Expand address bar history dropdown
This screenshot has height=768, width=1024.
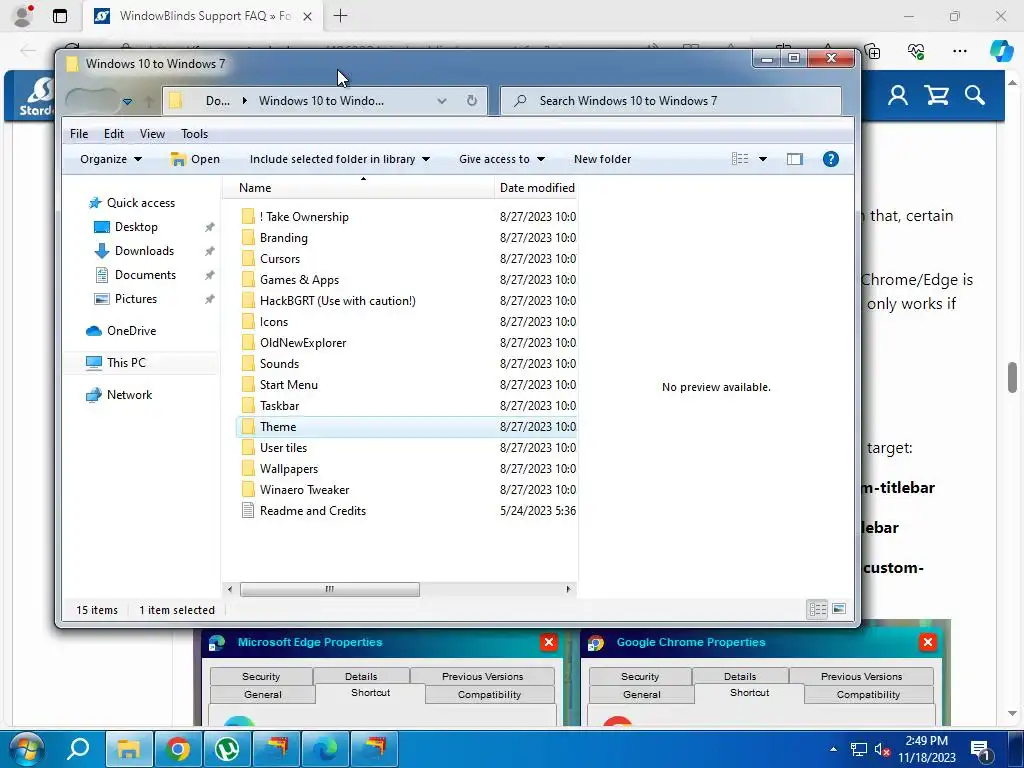441,101
